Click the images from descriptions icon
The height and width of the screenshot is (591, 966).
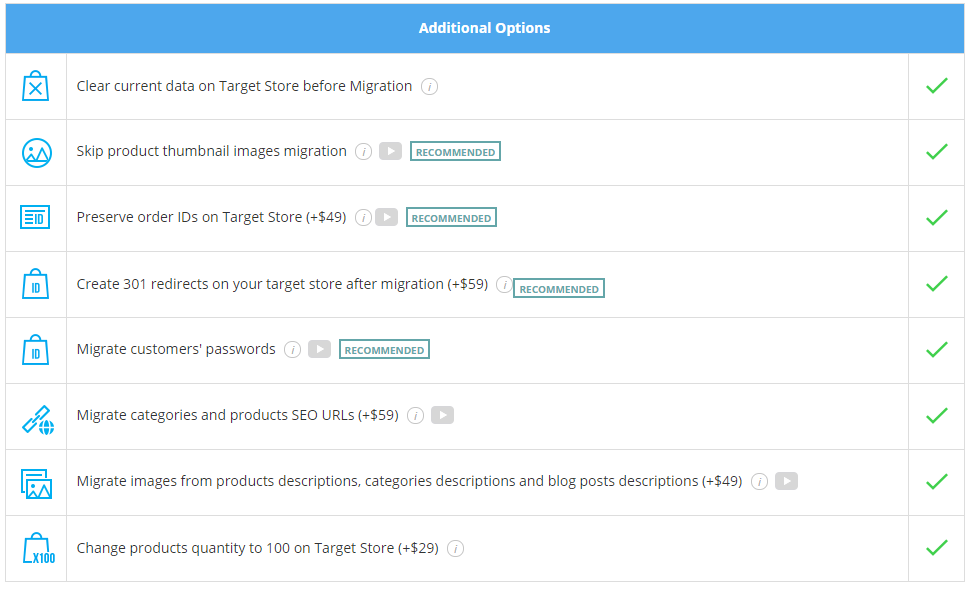click(x=34, y=481)
